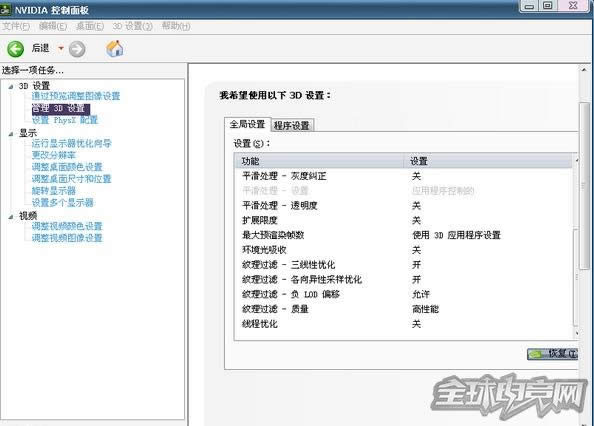Open 运行显示器优化向导 link
Screen dimensions: 594x426
click(72, 144)
